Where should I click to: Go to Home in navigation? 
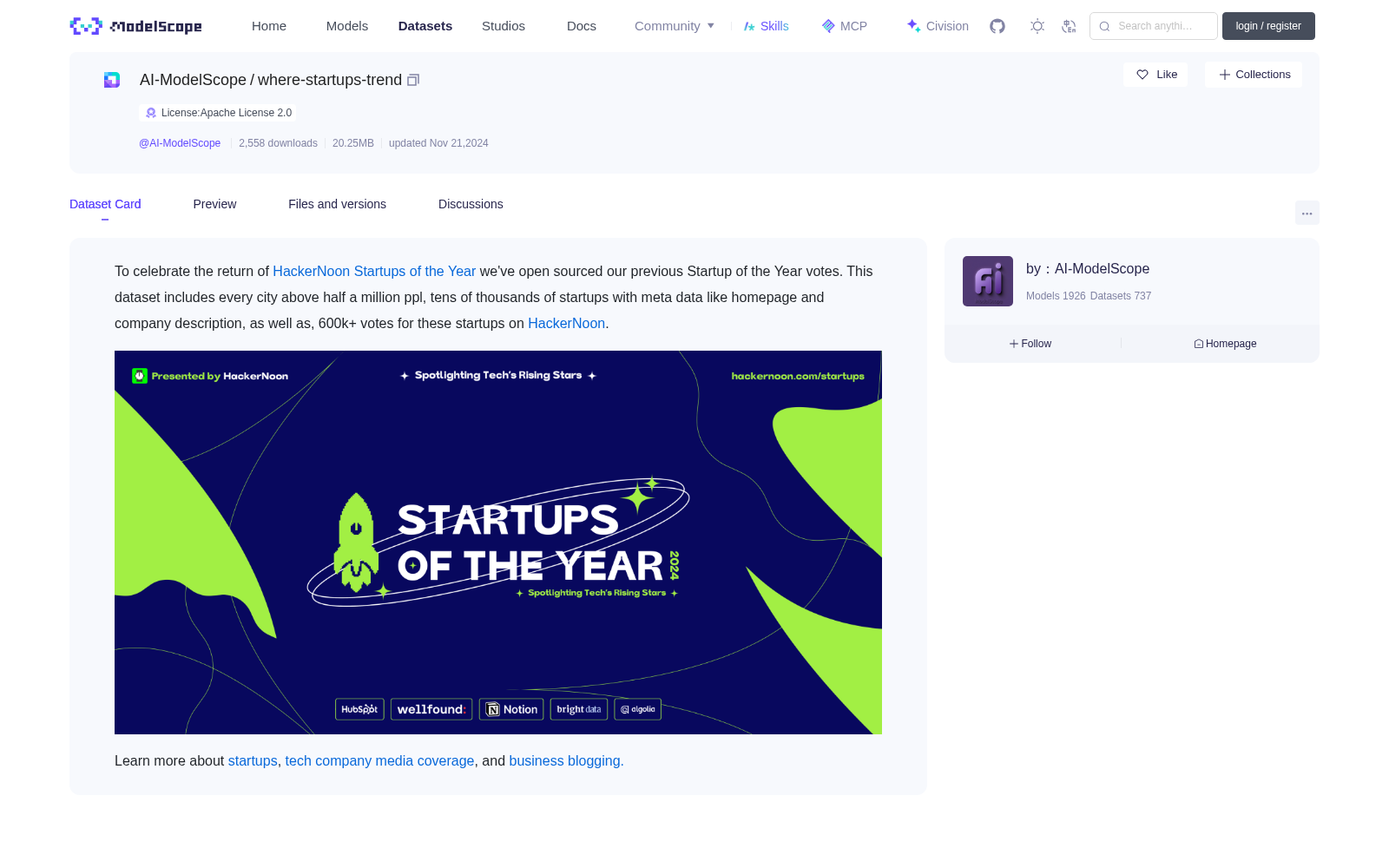point(269,26)
